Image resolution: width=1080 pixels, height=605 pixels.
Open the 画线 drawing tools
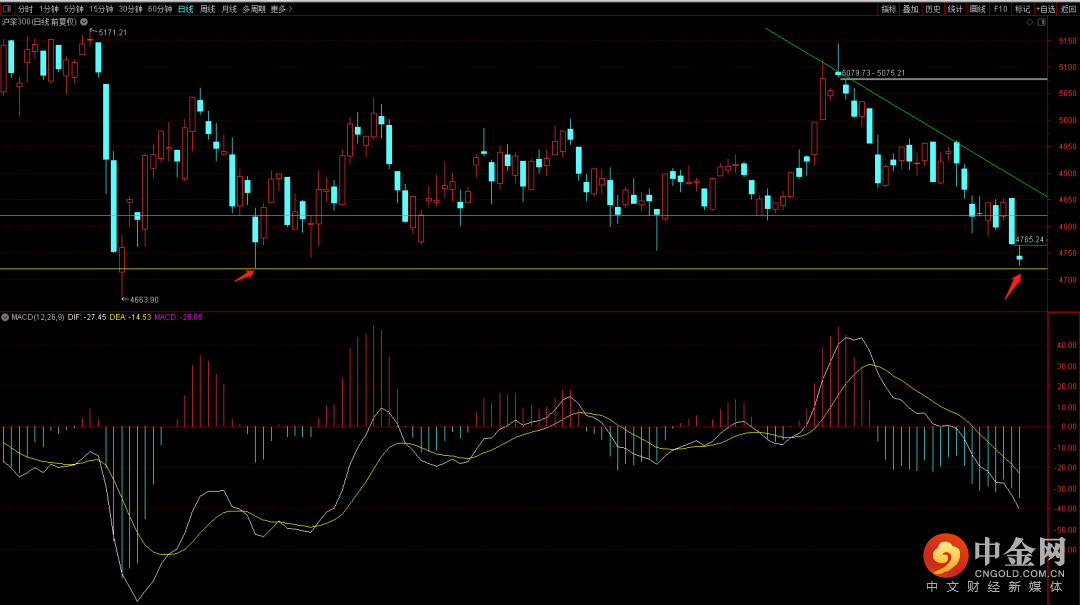point(977,9)
